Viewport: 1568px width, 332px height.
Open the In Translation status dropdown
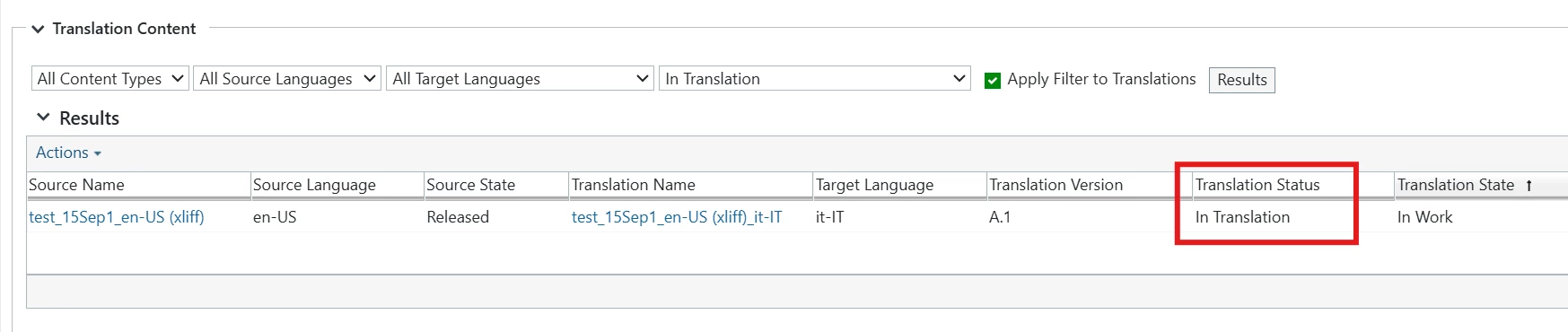[x=815, y=79]
